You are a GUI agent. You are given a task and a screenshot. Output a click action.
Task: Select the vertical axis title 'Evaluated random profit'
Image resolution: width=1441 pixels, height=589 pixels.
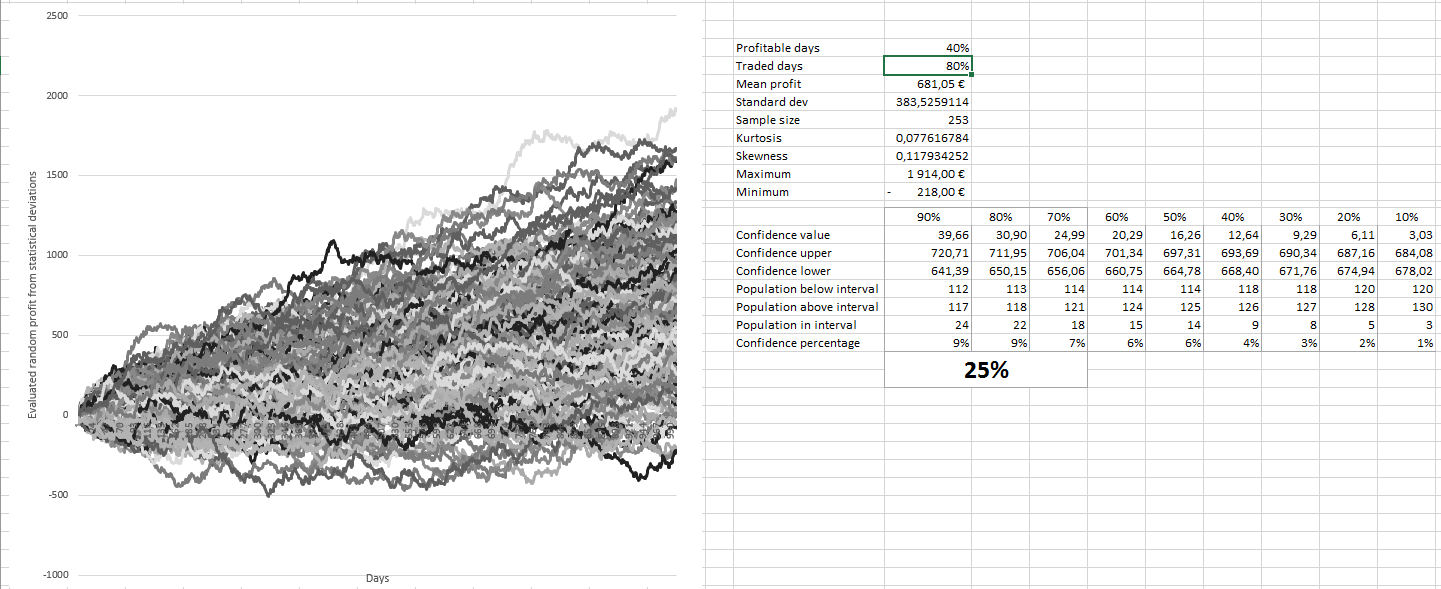coord(32,295)
